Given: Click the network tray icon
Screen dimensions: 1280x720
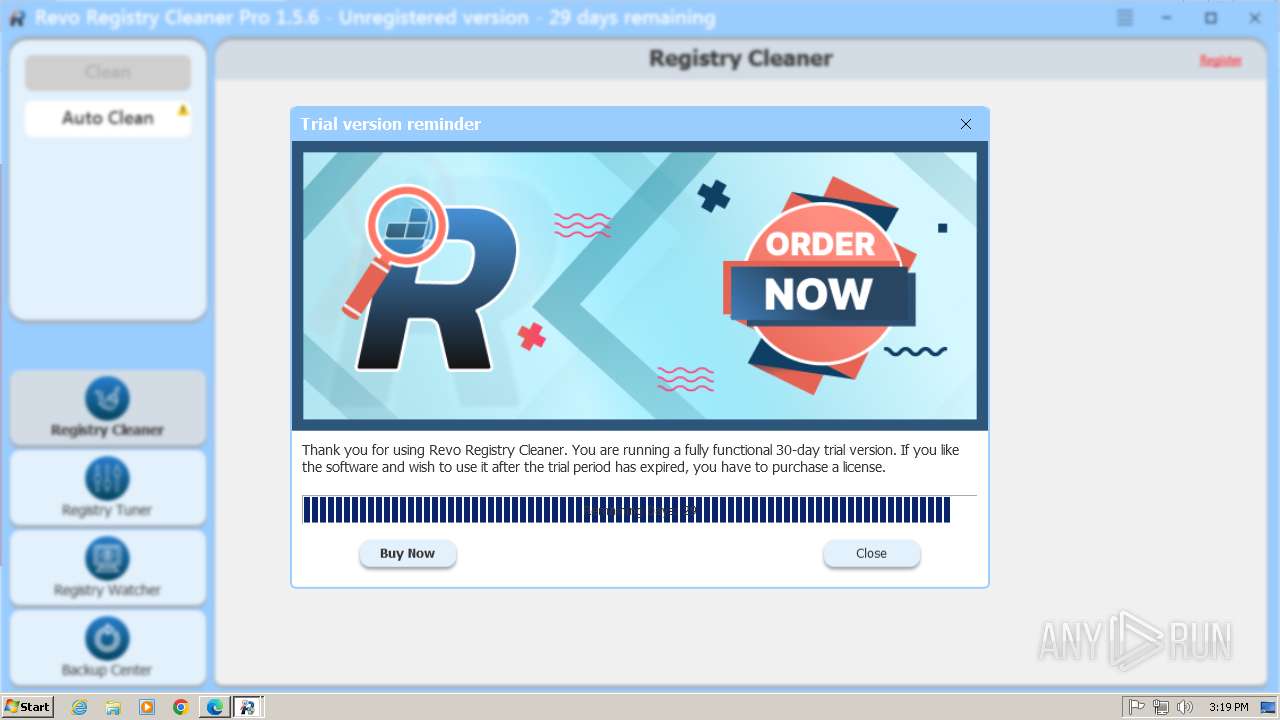Looking at the screenshot, I should (1161, 707).
